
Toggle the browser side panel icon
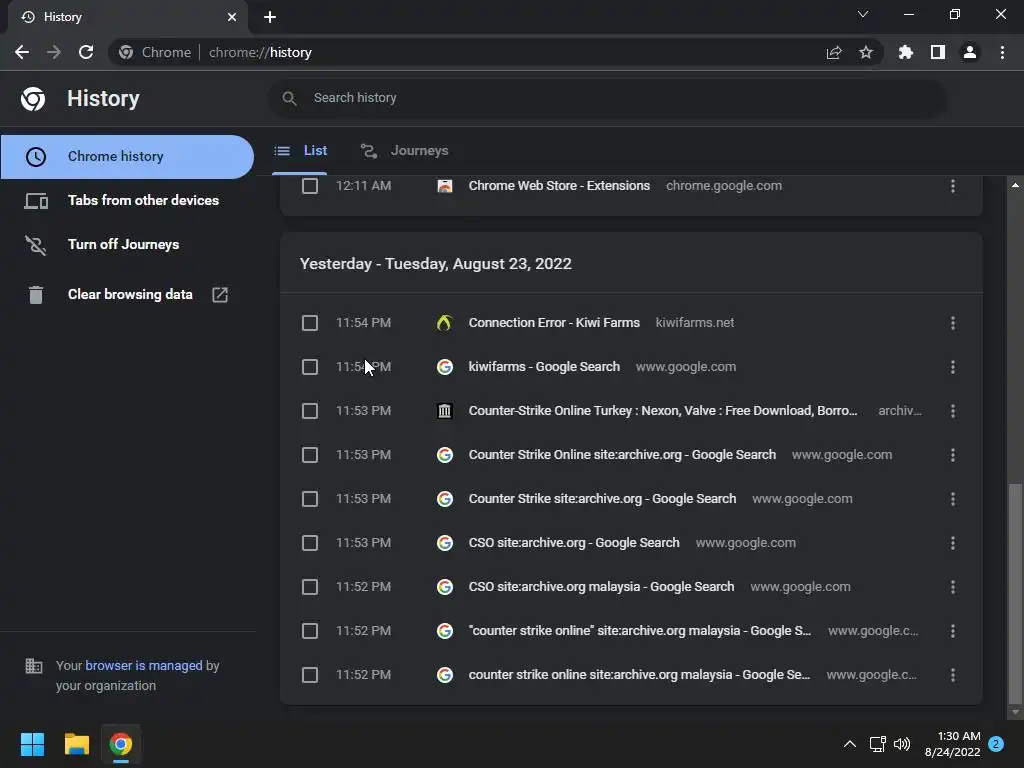(938, 52)
